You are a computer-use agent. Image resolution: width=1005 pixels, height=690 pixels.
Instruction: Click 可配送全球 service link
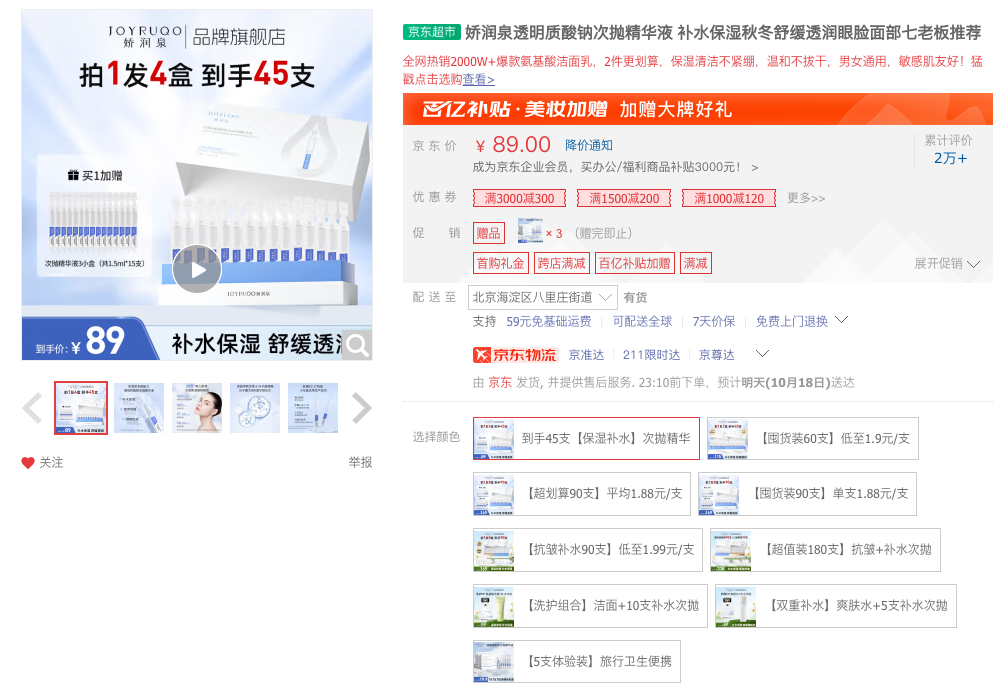pyautogui.click(x=642, y=321)
